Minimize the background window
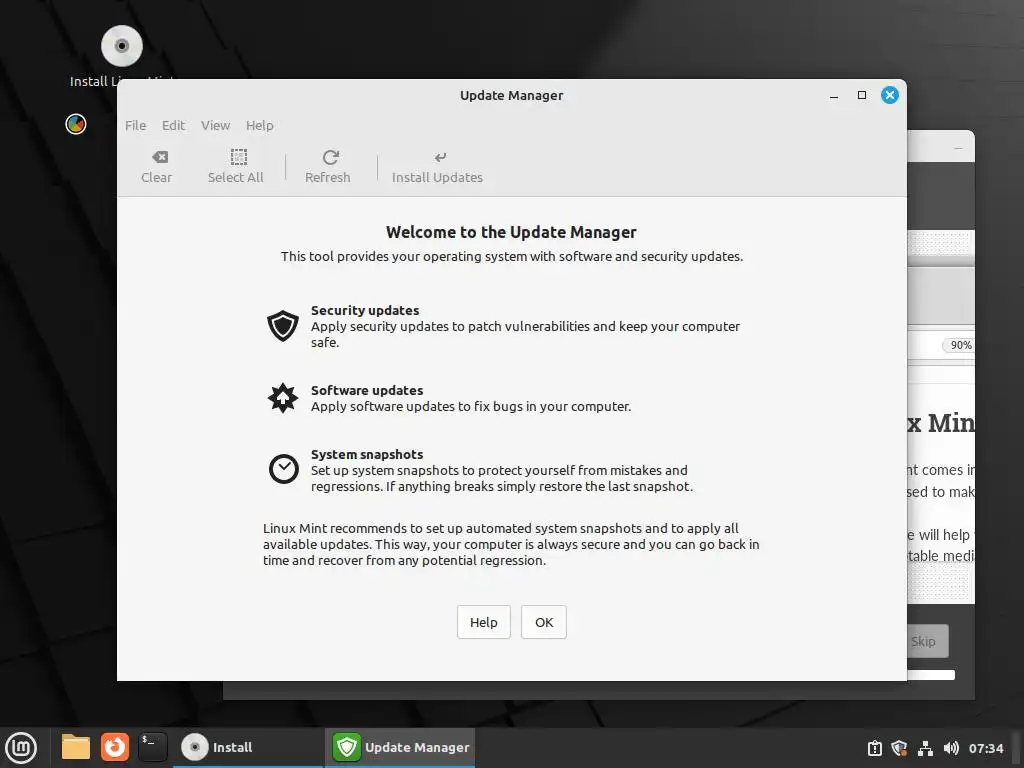 point(958,149)
